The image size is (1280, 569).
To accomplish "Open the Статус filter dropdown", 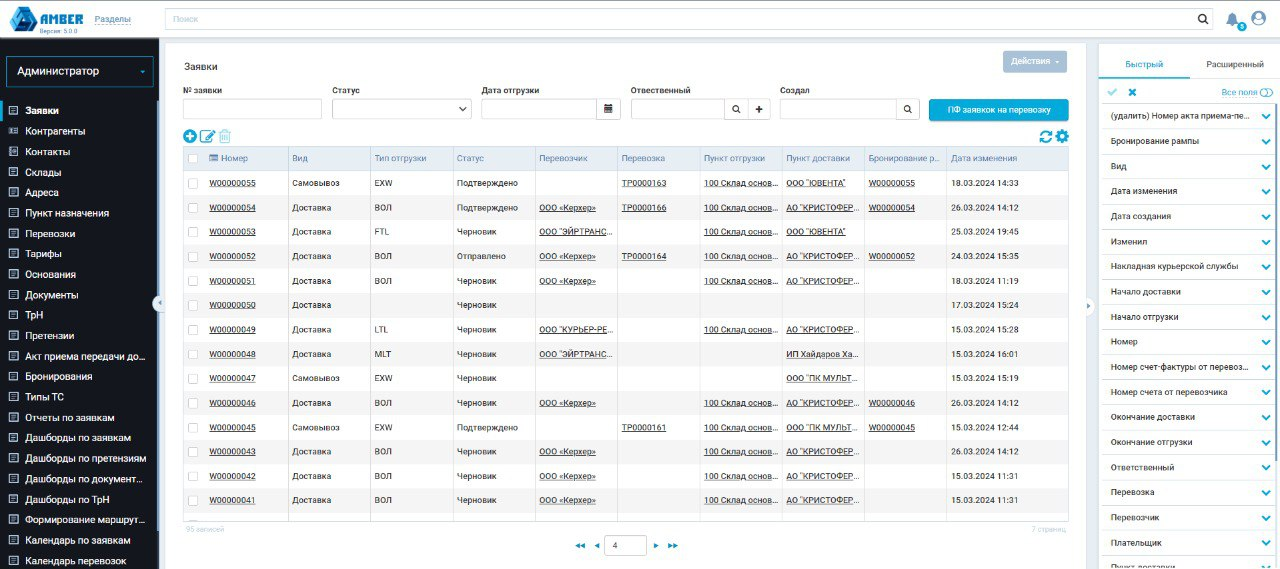I will point(401,109).
